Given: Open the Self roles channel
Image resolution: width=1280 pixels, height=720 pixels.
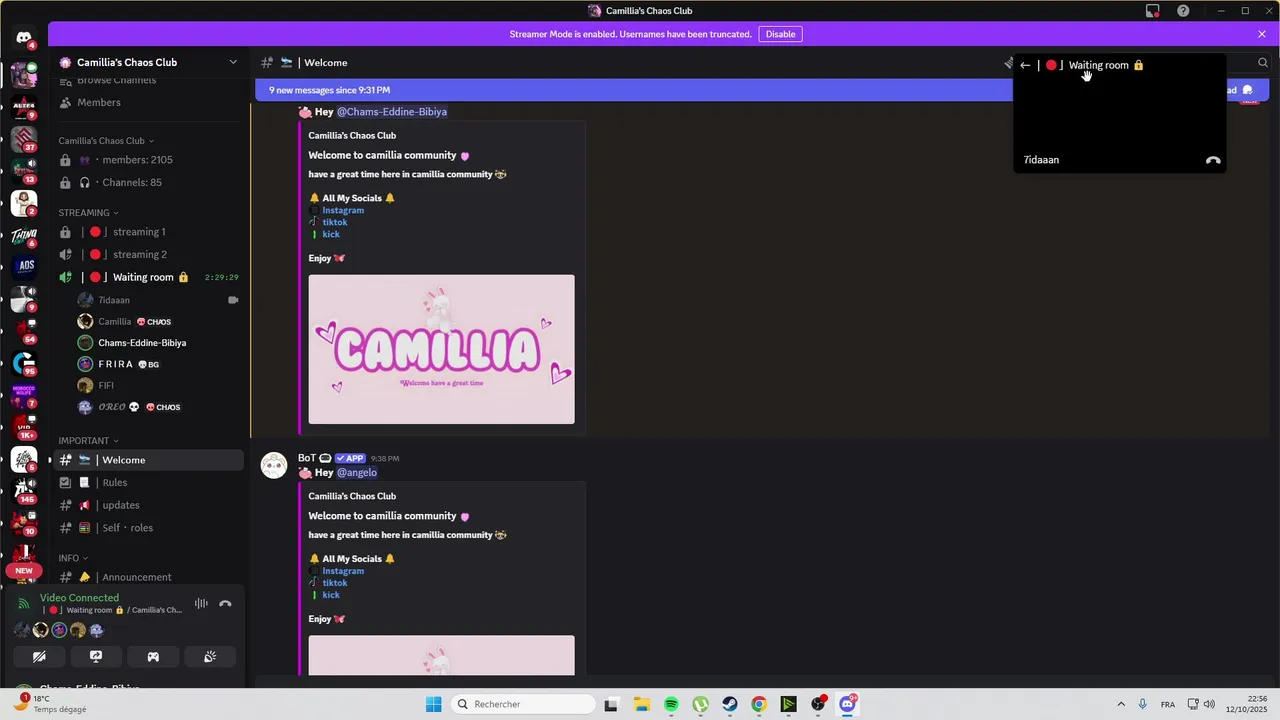Looking at the screenshot, I should (147, 527).
